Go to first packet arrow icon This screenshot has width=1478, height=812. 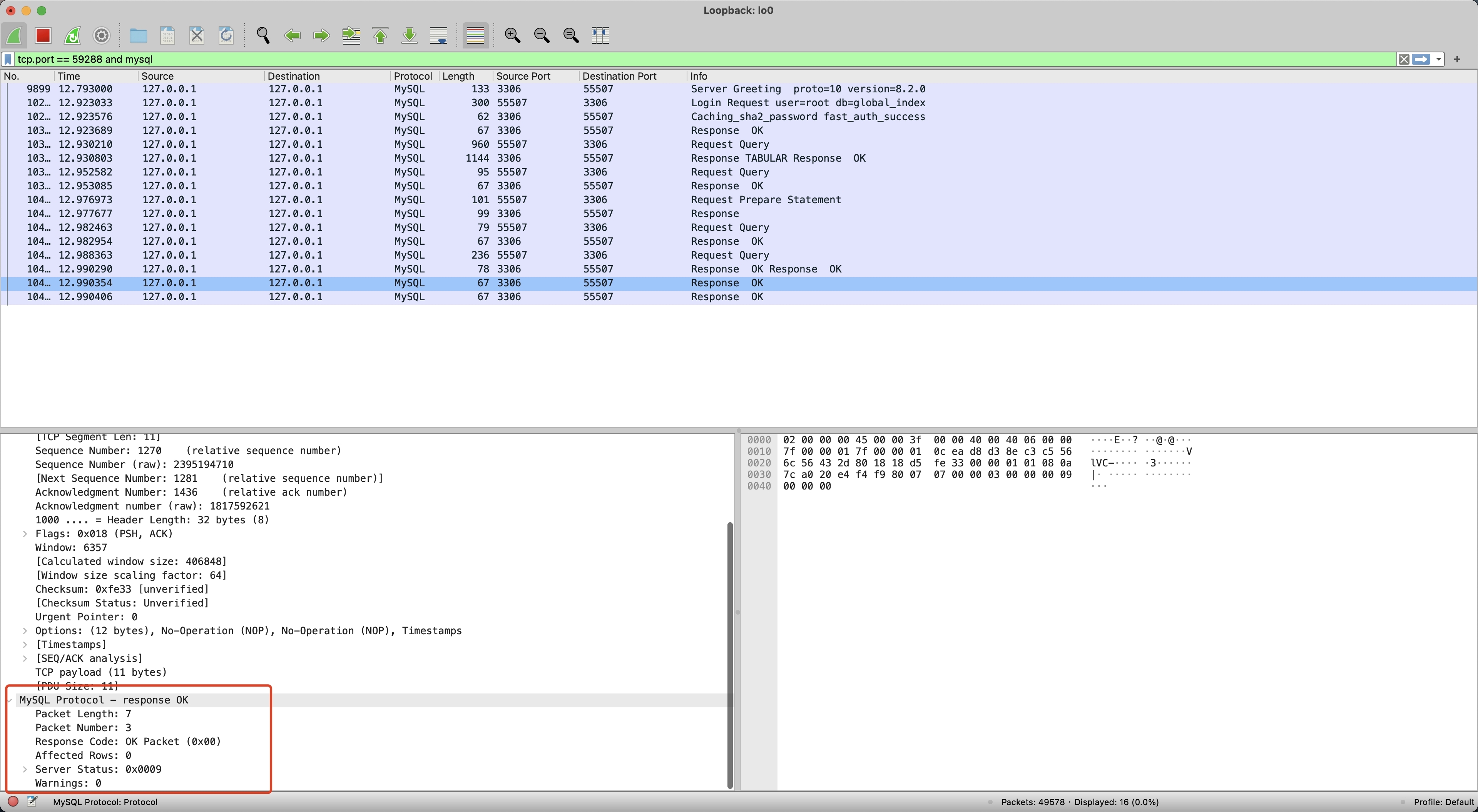click(380, 35)
